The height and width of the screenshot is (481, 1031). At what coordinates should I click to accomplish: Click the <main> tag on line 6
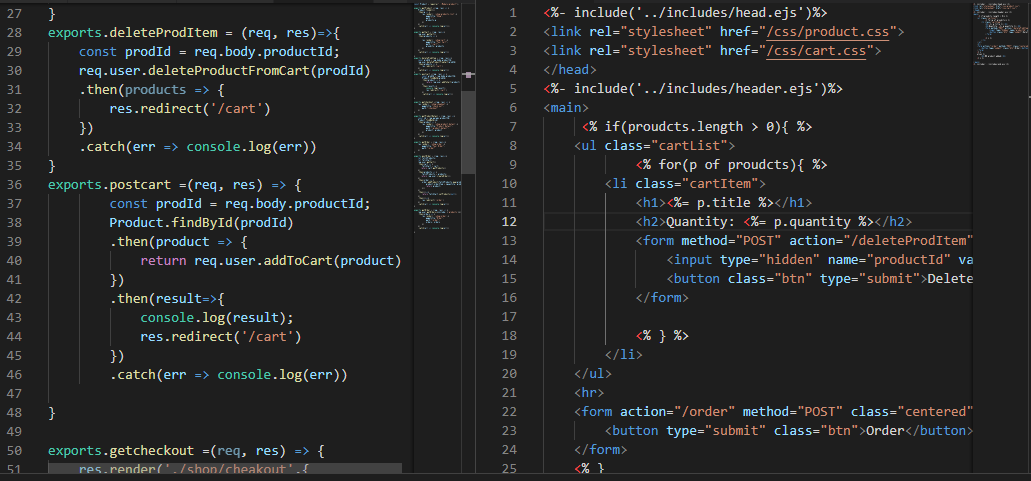pos(566,108)
